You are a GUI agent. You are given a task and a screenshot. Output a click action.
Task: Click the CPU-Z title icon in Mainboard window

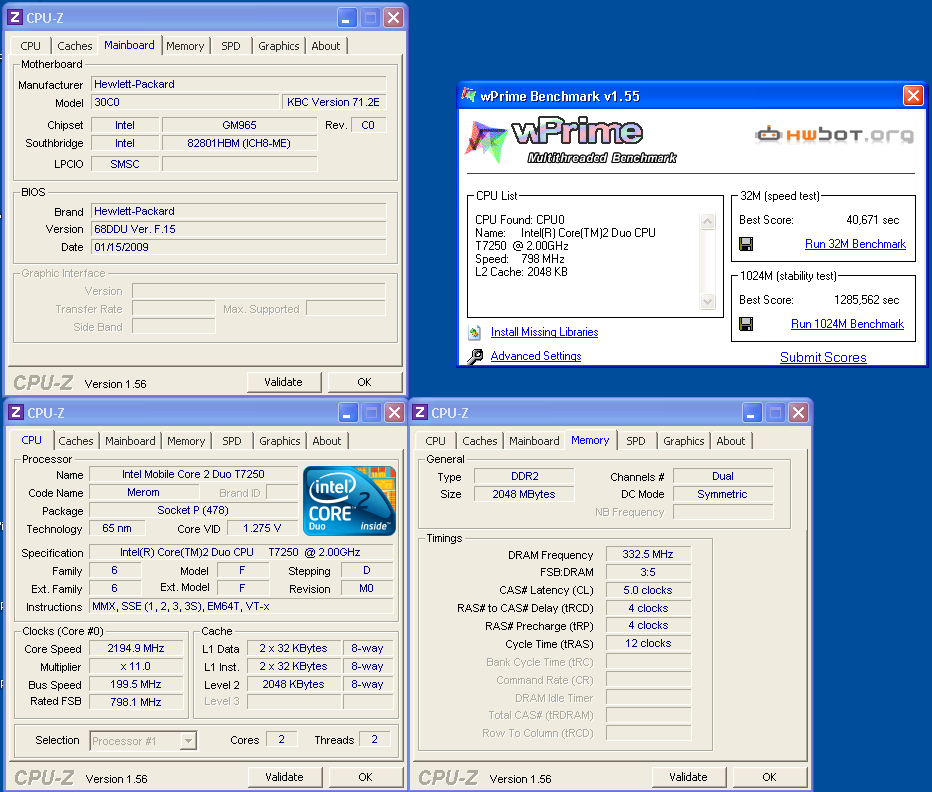tap(15, 17)
